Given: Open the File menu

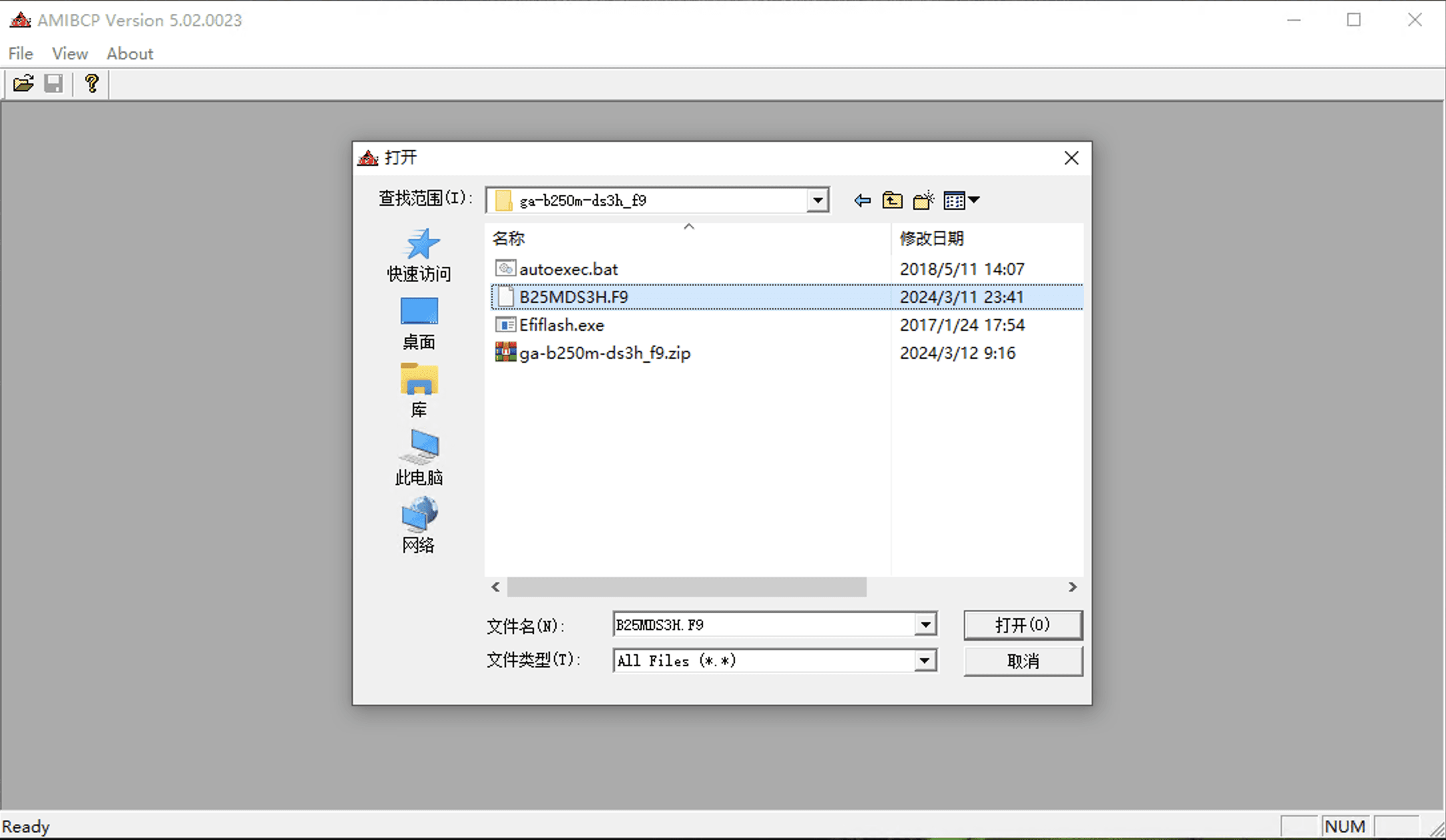Looking at the screenshot, I should point(21,53).
